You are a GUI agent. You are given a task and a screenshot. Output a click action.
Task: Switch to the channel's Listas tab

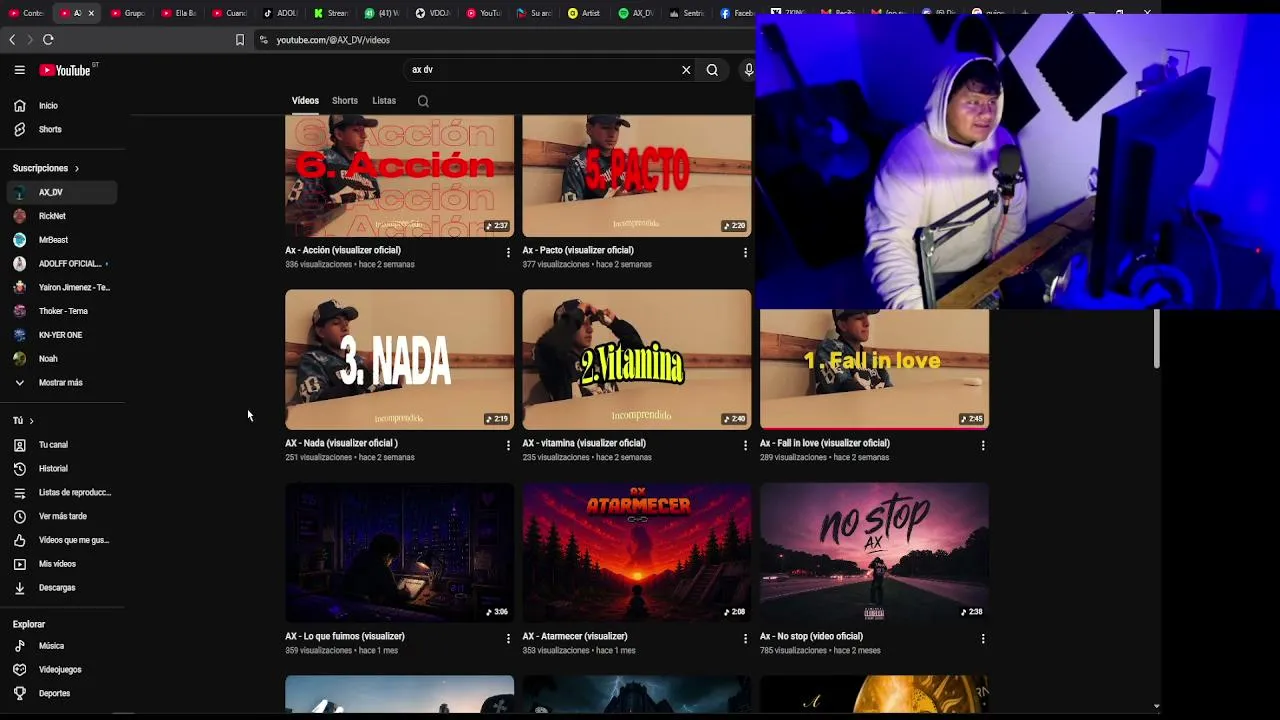point(384,101)
